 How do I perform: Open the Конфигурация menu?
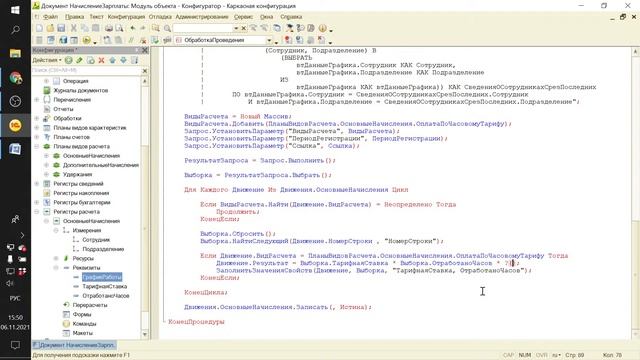[126, 17]
